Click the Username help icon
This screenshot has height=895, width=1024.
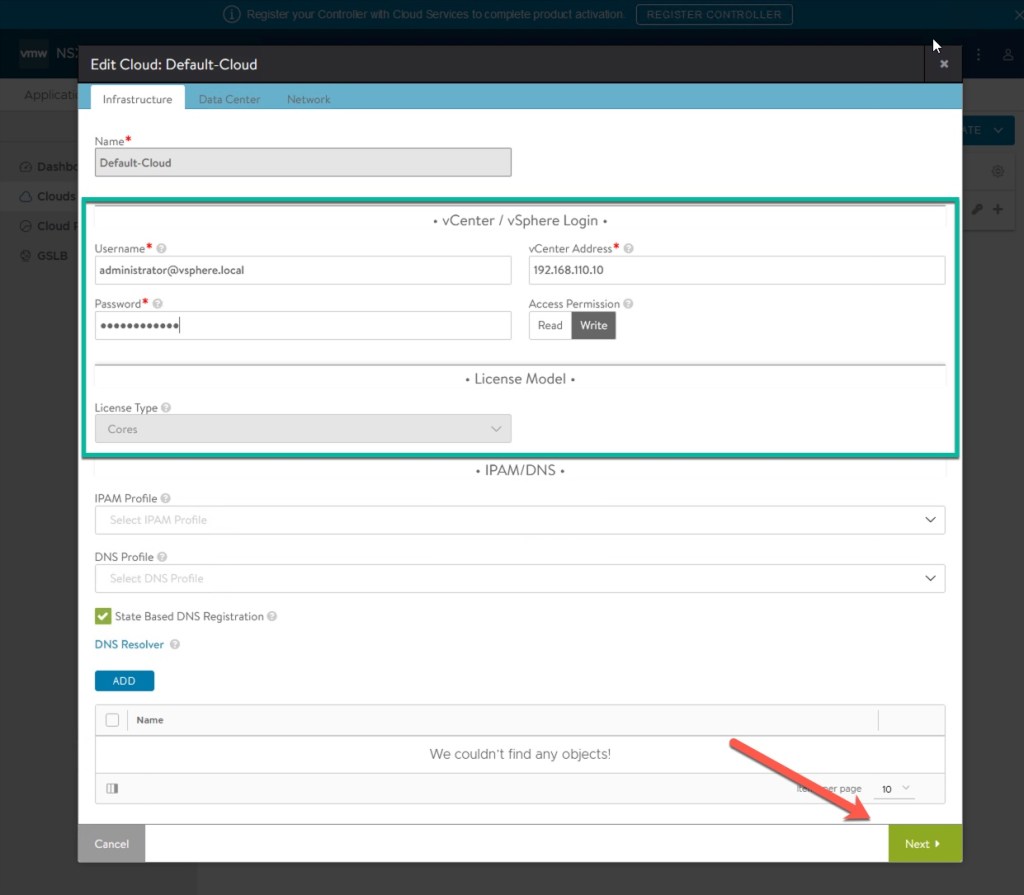click(162, 248)
